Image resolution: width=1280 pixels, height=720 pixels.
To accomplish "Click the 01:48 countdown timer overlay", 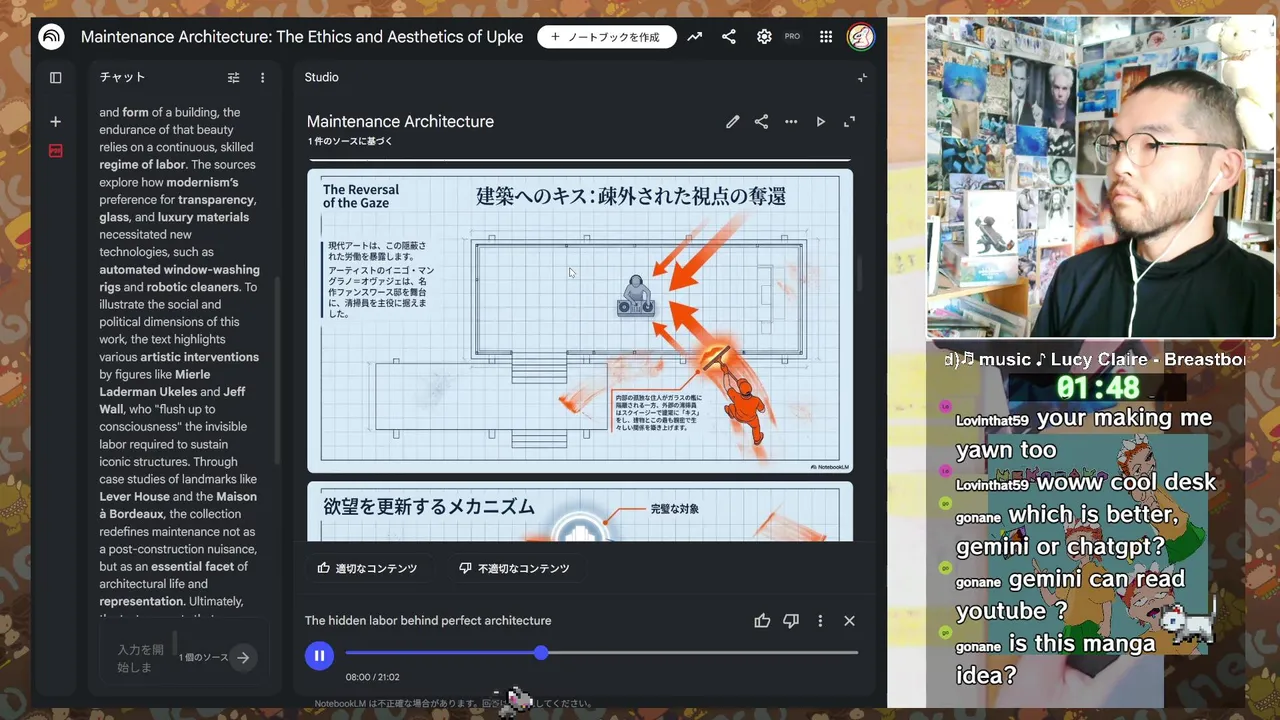I will [1098, 388].
